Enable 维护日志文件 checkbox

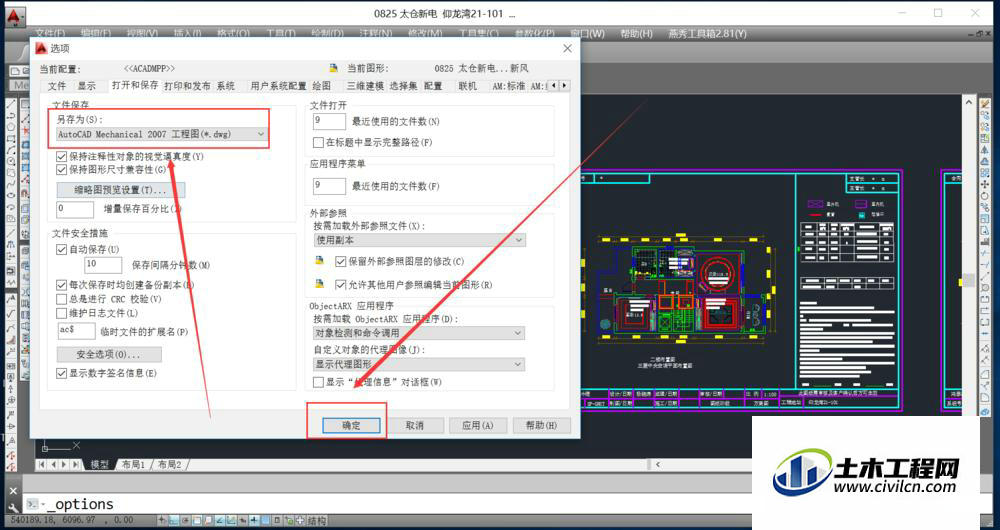coord(61,313)
